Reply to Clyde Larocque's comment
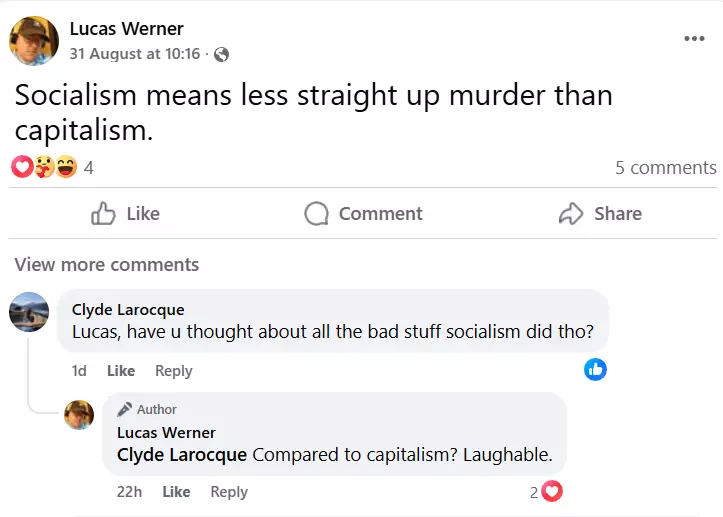This screenshot has height=517, width=723. (173, 371)
